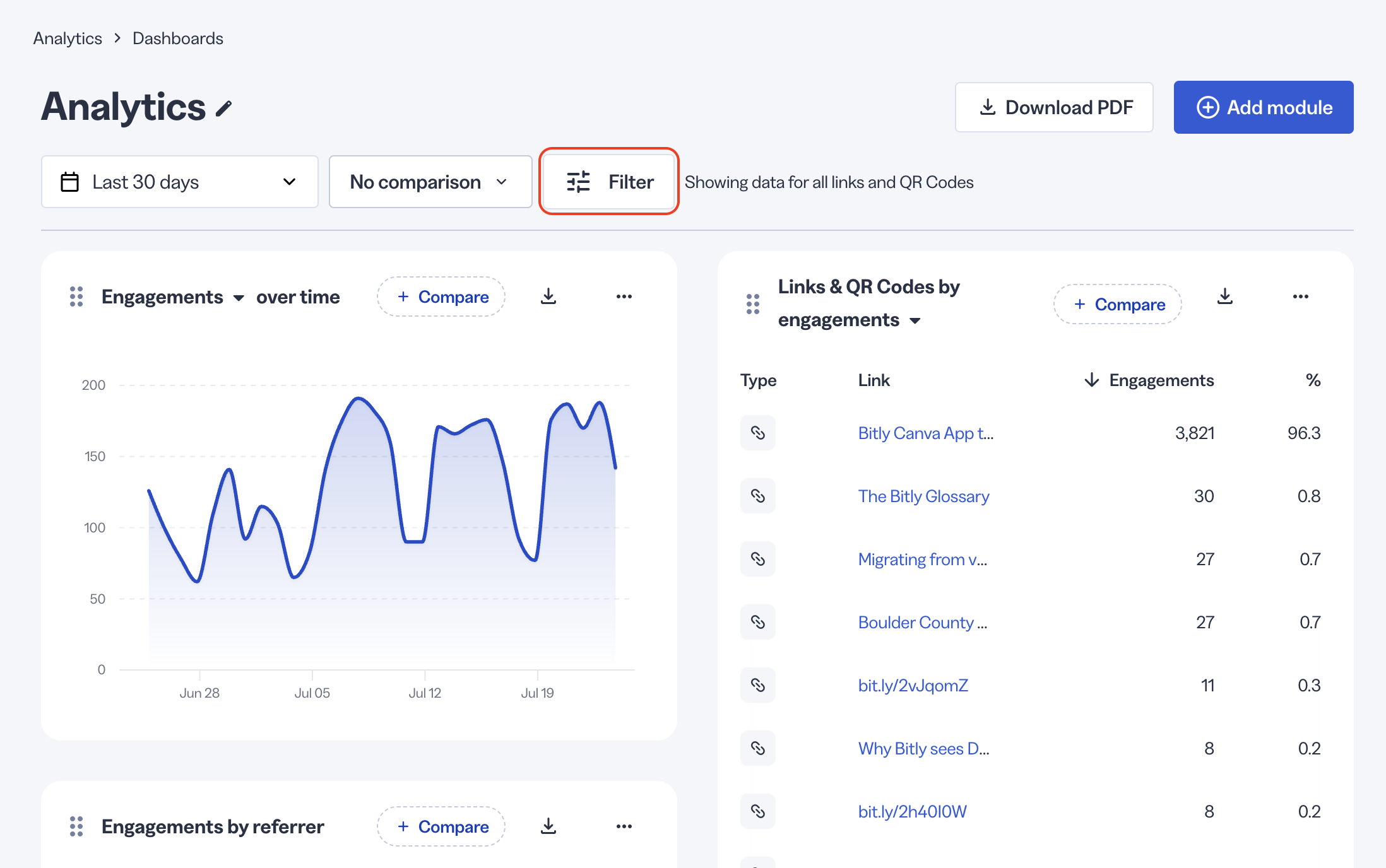The width and height of the screenshot is (1386, 868).
Task: Click the link icon for Bitly Canva App
Action: [758, 433]
